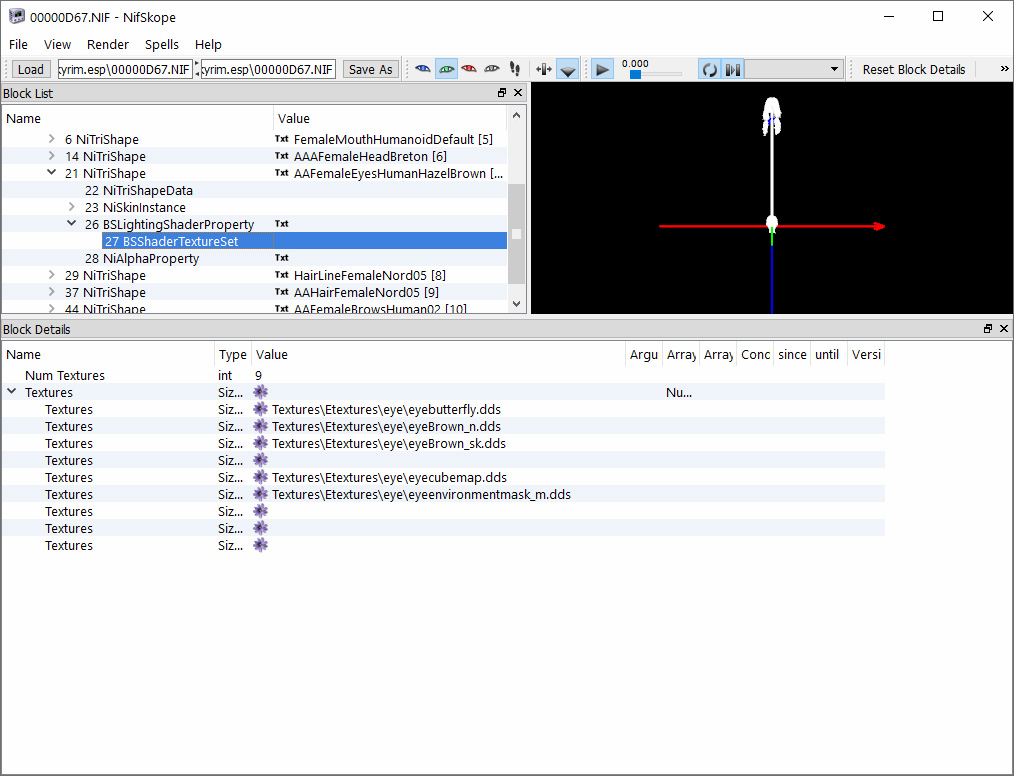Click the Txt icon in NiAlphaProperty row

281,257
